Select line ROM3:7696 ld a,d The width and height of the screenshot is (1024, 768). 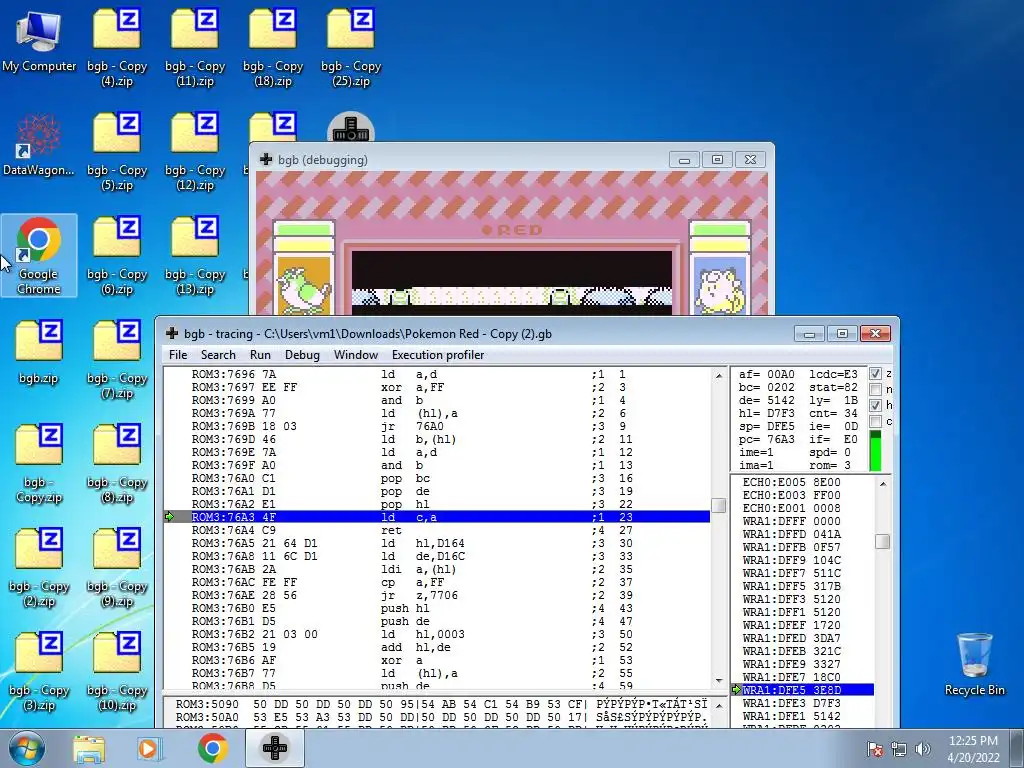click(x=436, y=374)
